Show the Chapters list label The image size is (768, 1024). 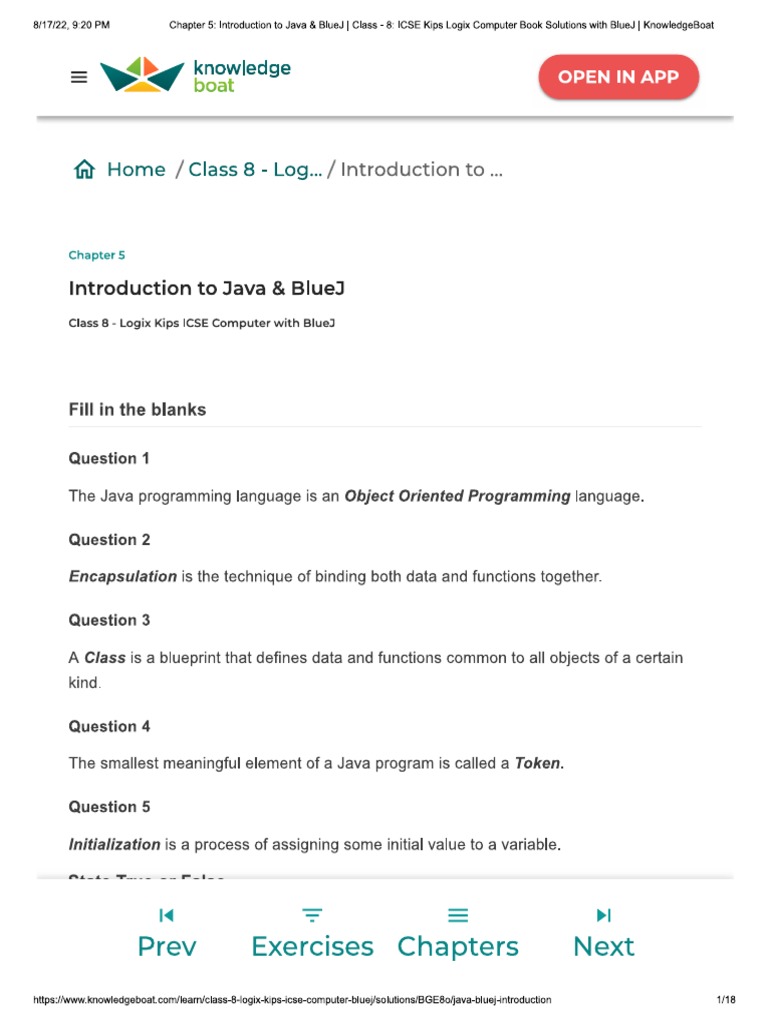point(458,946)
